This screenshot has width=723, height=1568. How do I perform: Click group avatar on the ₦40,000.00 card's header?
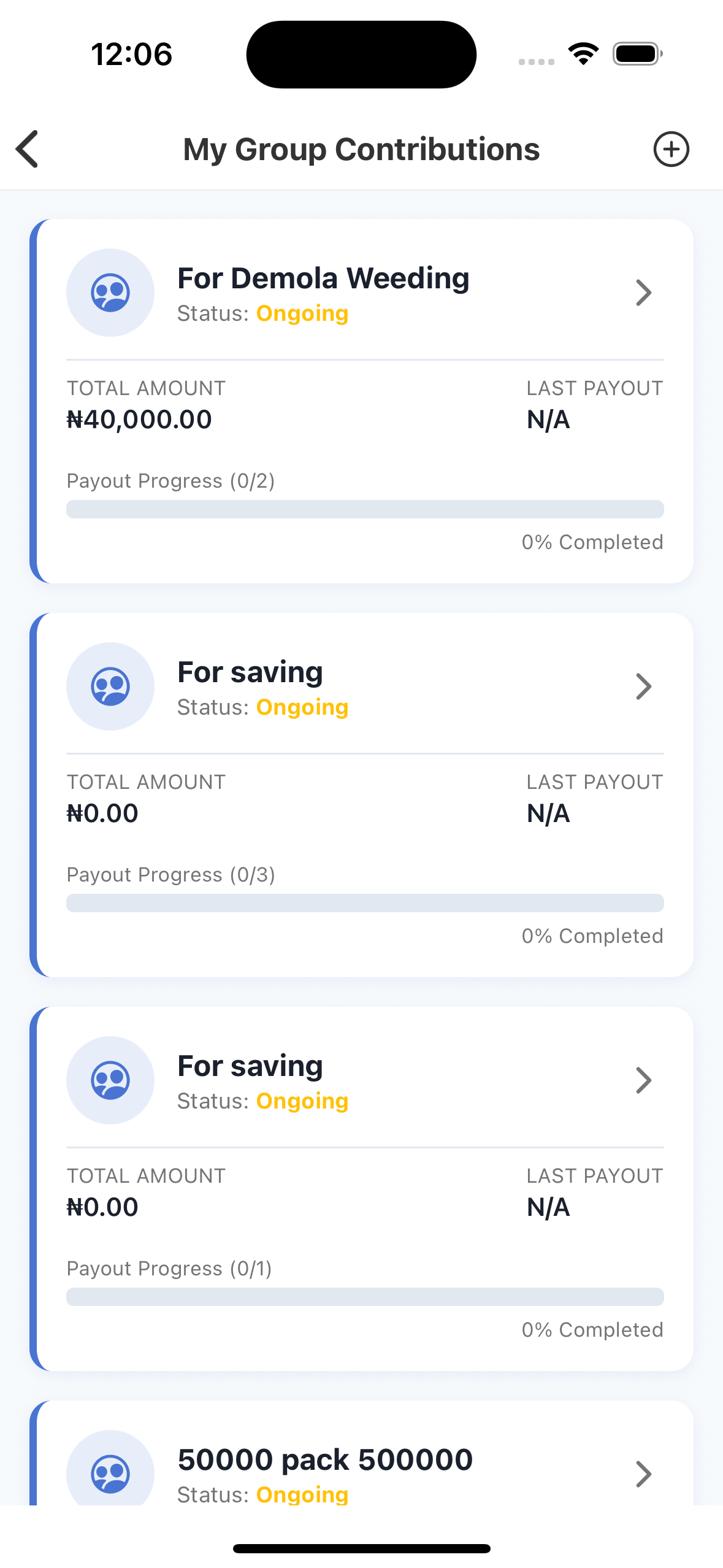(110, 293)
